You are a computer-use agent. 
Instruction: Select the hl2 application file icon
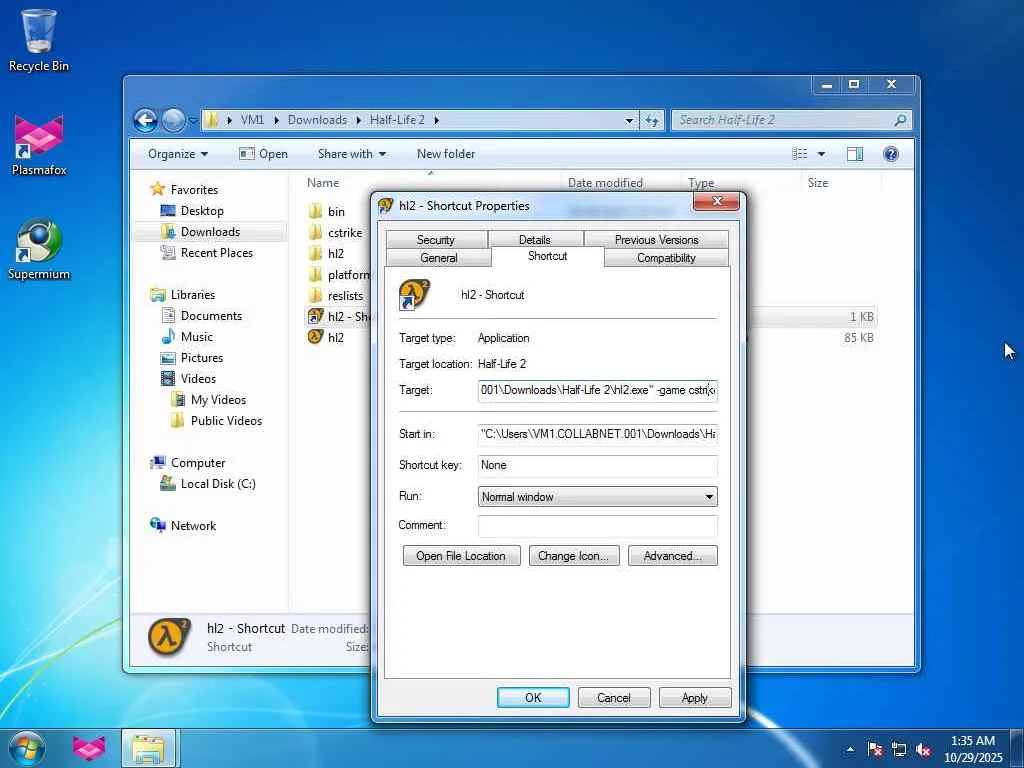tap(315, 337)
